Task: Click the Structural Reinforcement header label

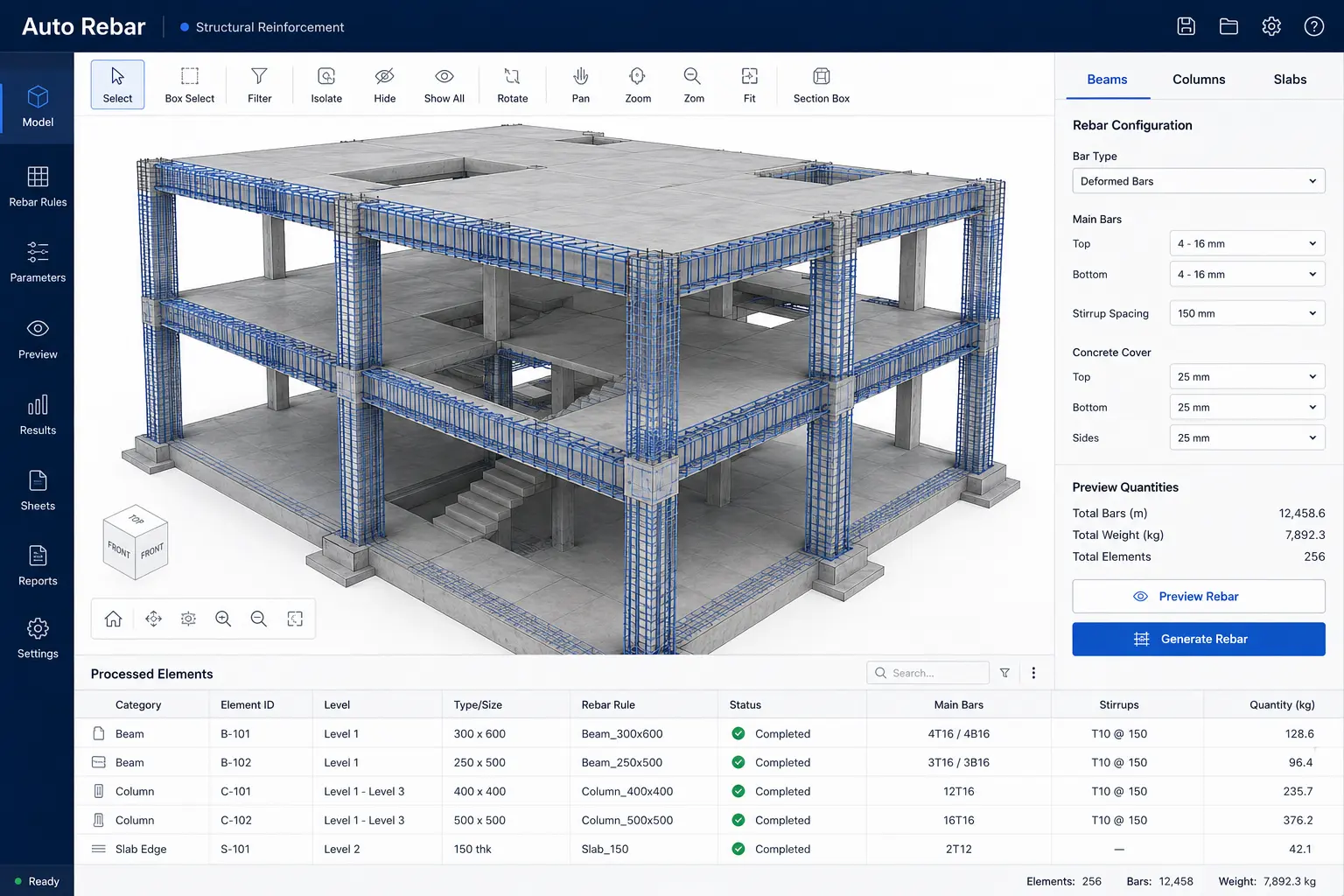Action: (x=269, y=27)
